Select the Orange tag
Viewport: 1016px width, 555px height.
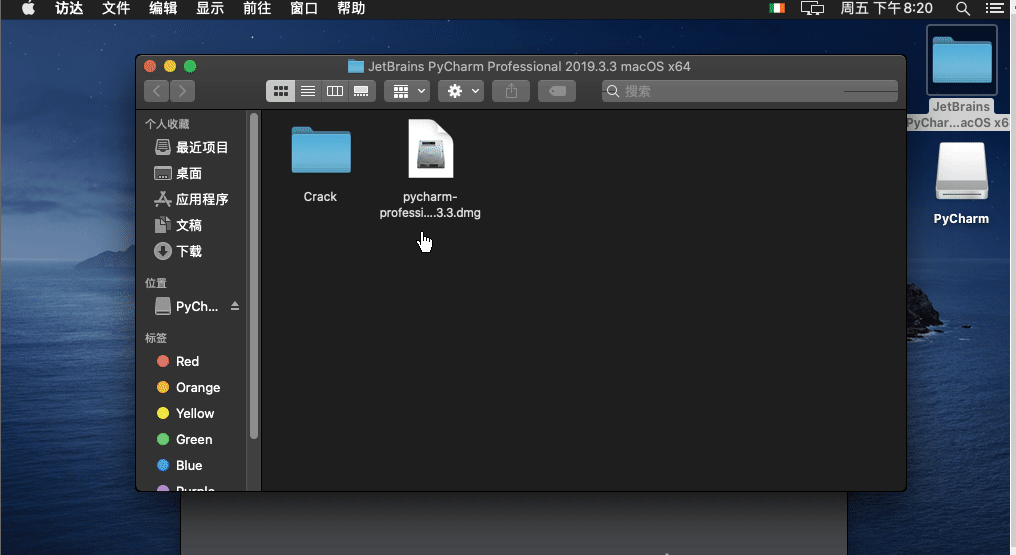(x=191, y=387)
